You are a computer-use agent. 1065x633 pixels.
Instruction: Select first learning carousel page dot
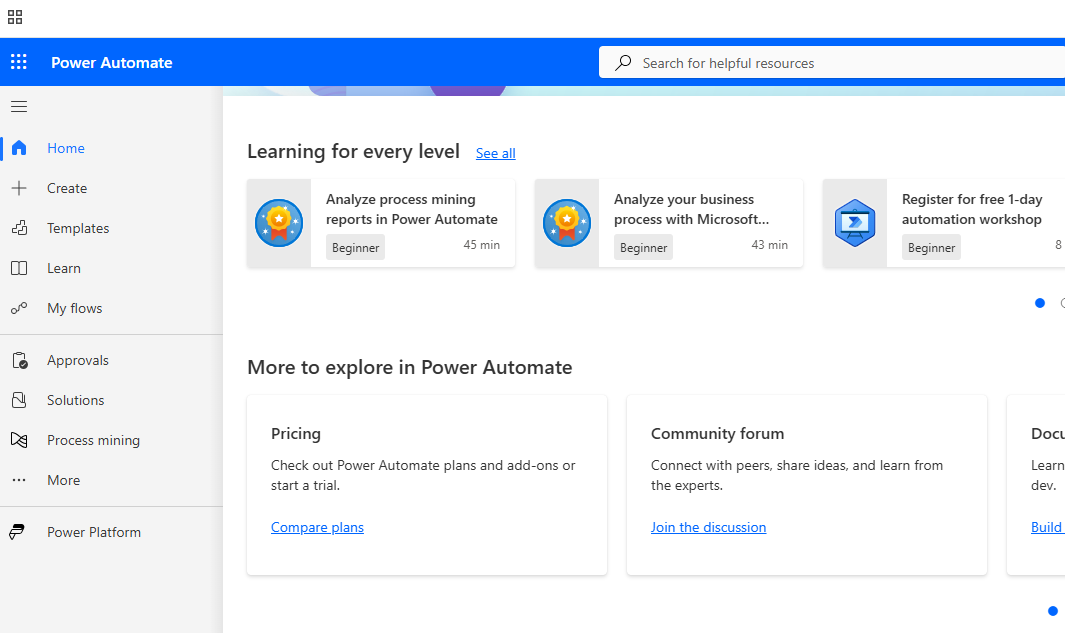[x=1040, y=303]
